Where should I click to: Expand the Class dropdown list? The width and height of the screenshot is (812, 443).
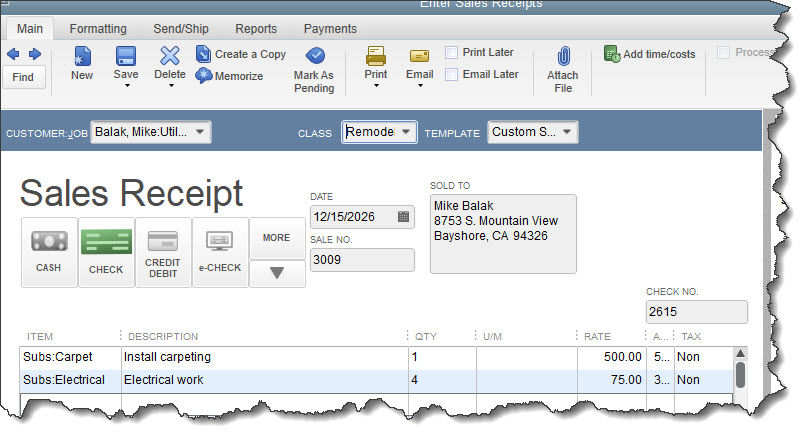pos(406,132)
